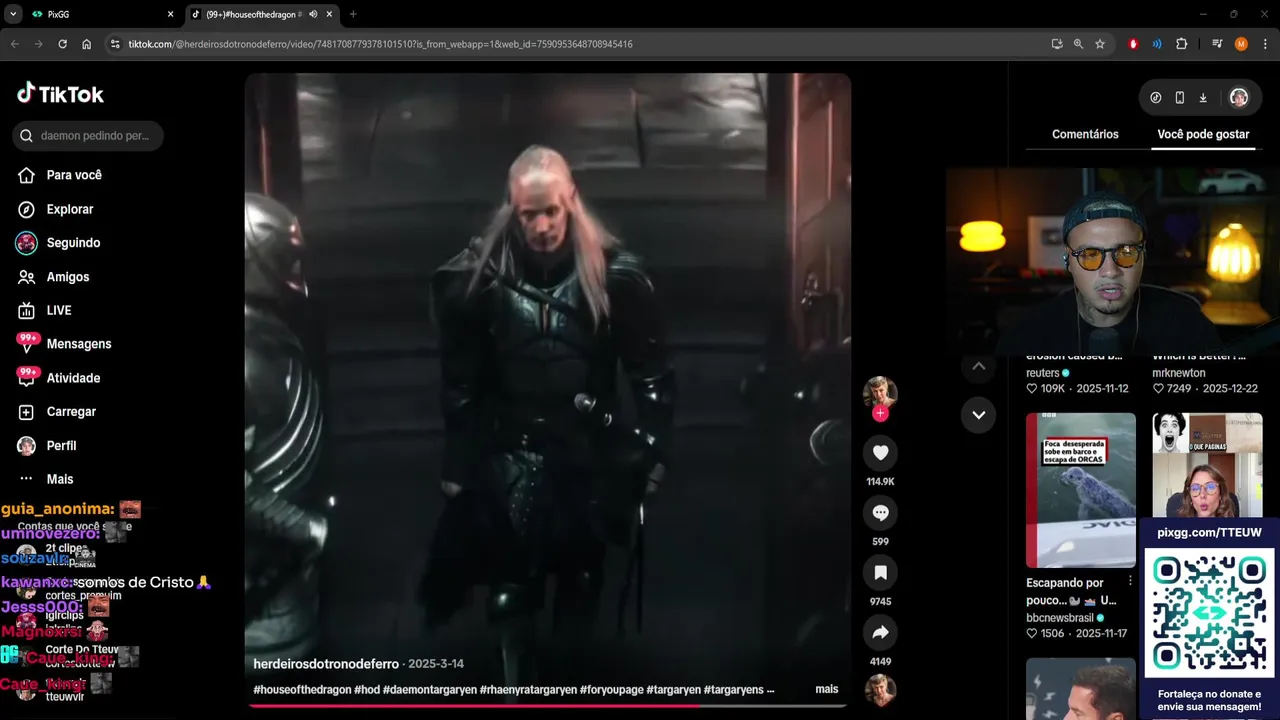Screen dimensions: 1280x720
Task: Bookmark page with star icon
Action: 1100,44
